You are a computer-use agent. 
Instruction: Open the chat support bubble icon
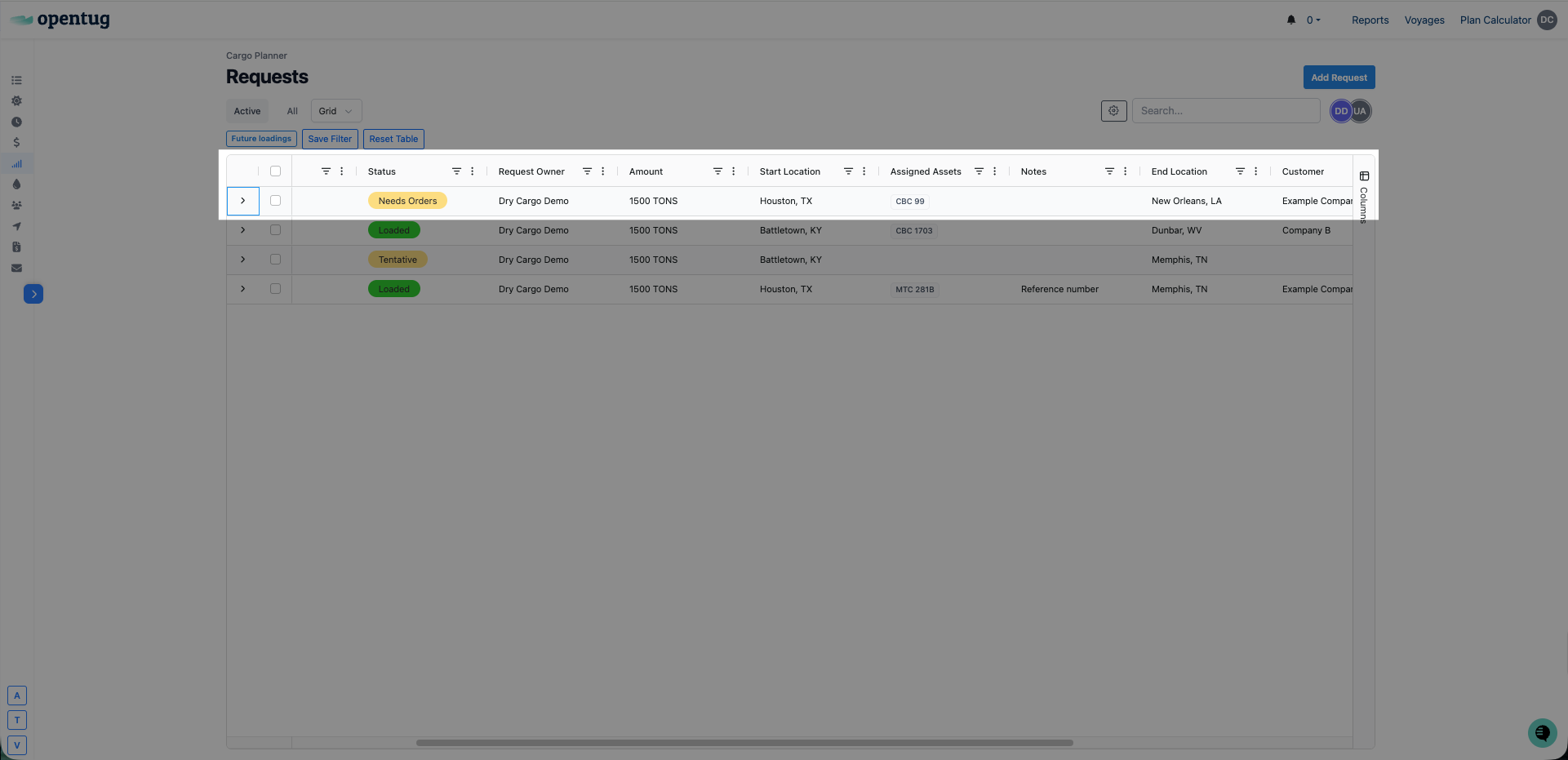click(1542, 732)
